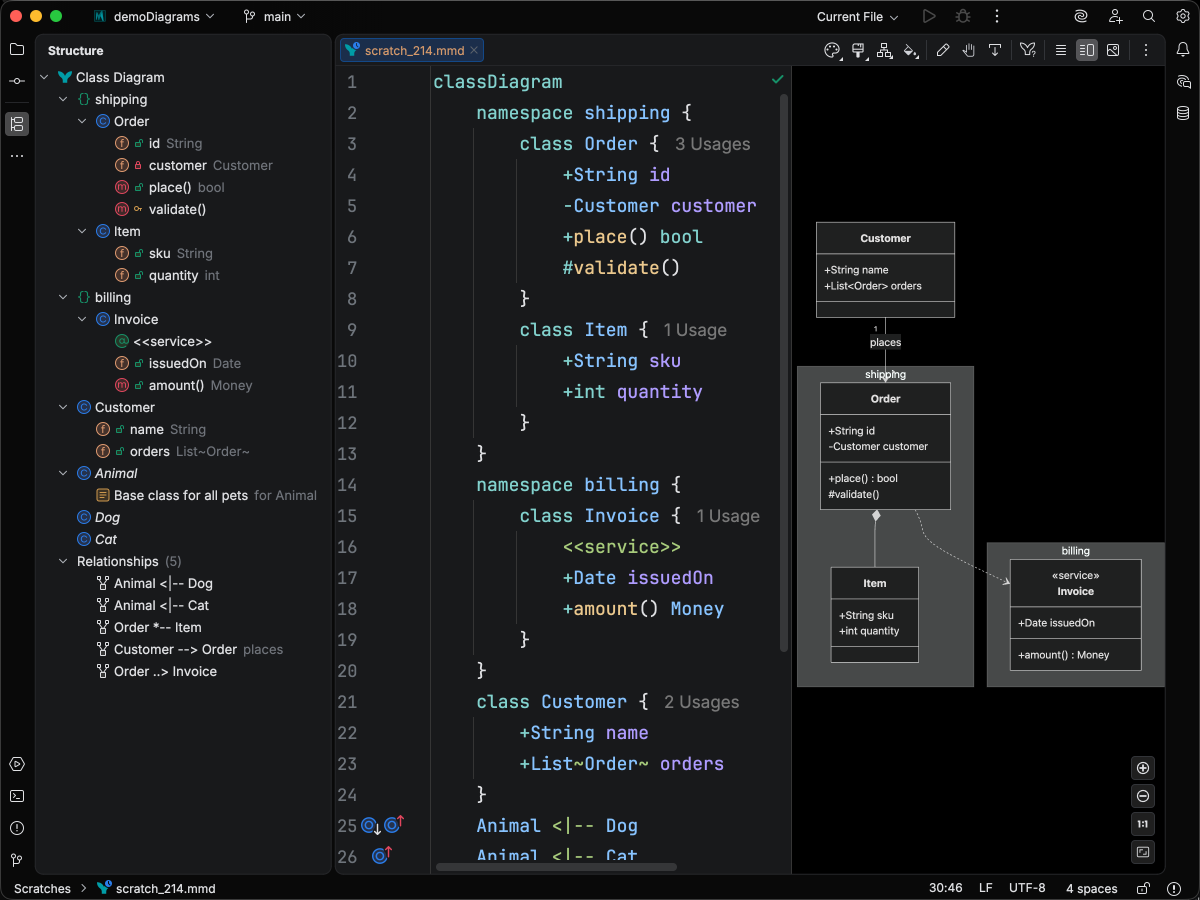This screenshot has width=1200, height=900.
Task: Toggle read-only lock in status bar
Action: 1144,888
